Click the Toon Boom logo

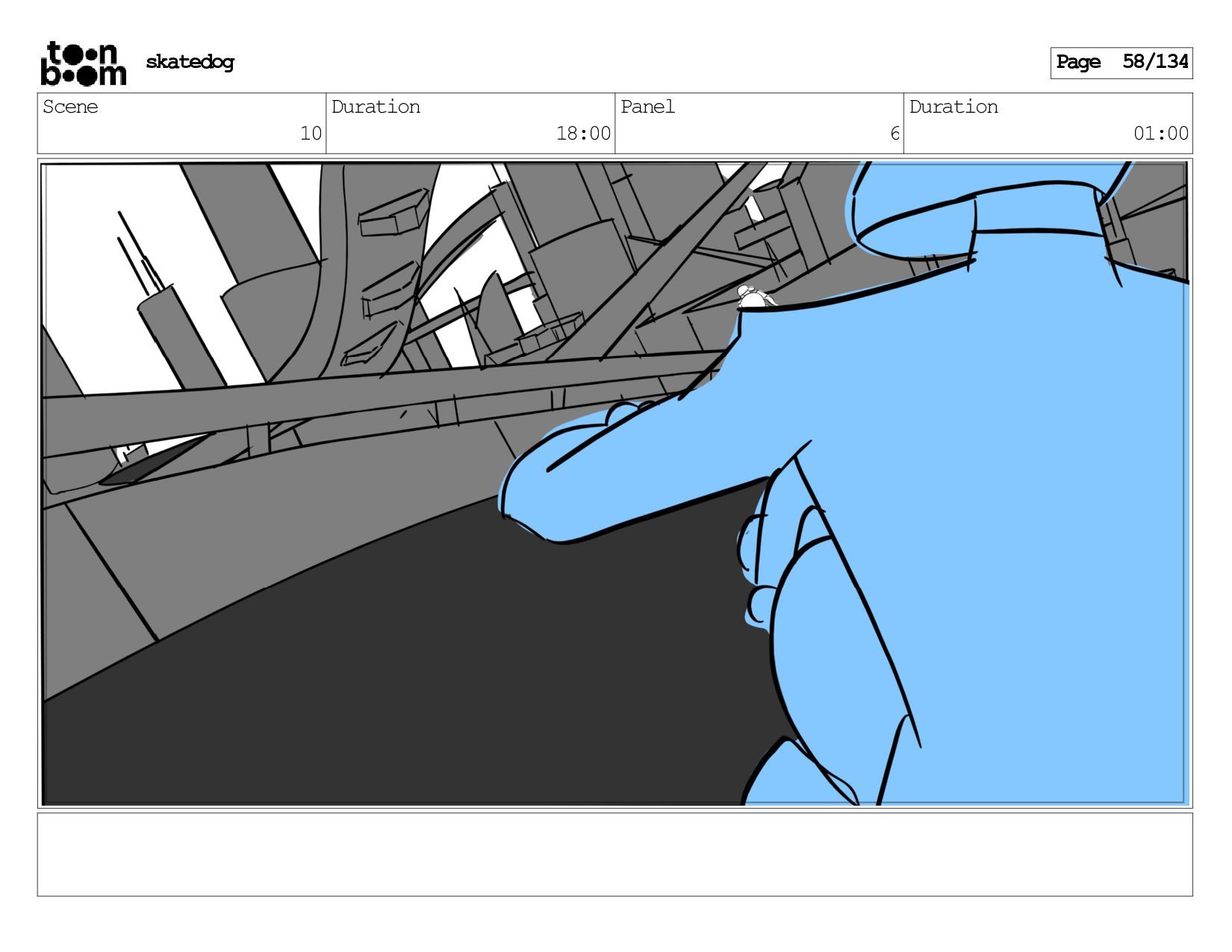[83, 63]
